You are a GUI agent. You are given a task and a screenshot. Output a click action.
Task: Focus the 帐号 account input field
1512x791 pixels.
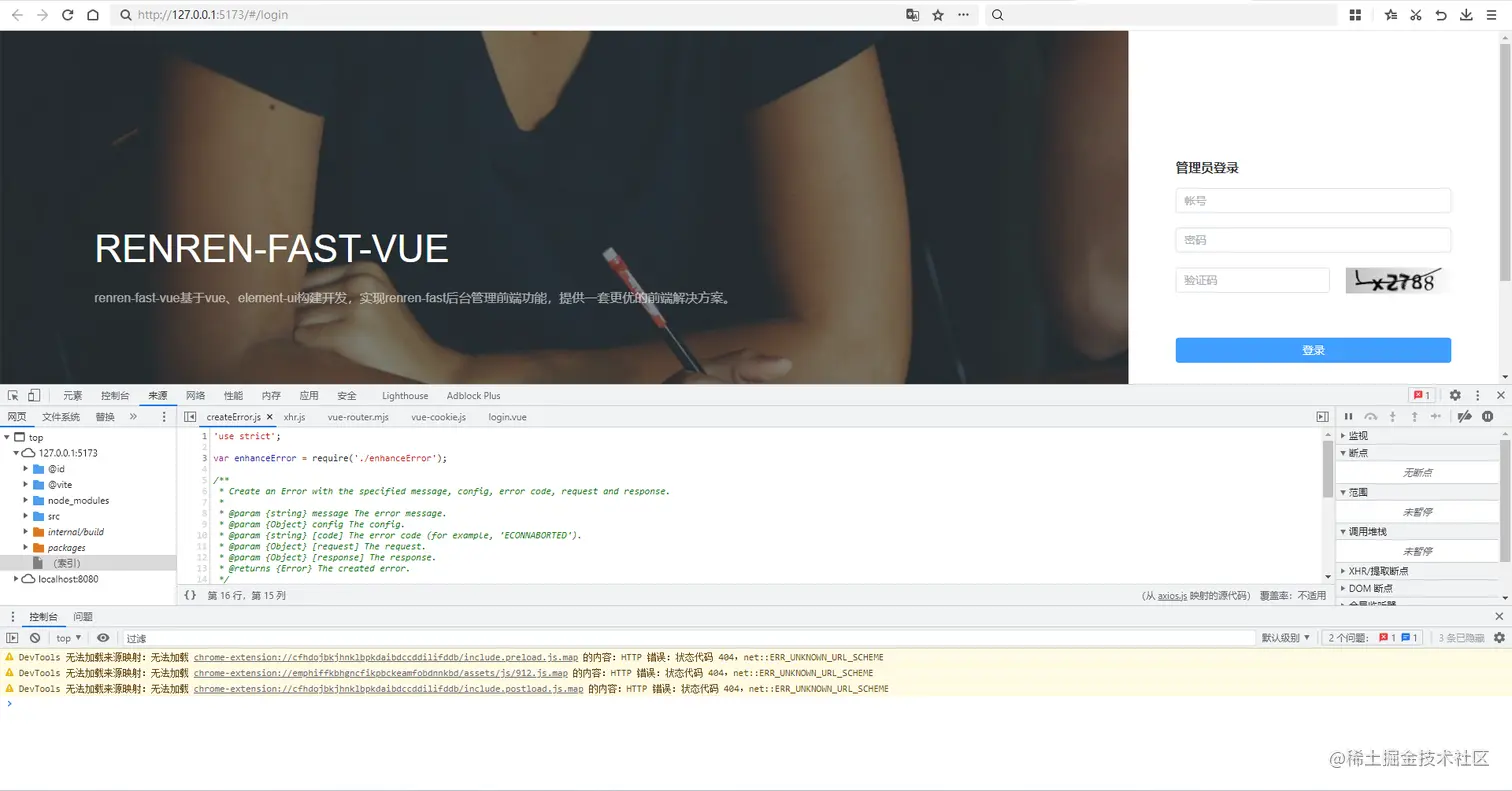pyautogui.click(x=1313, y=201)
